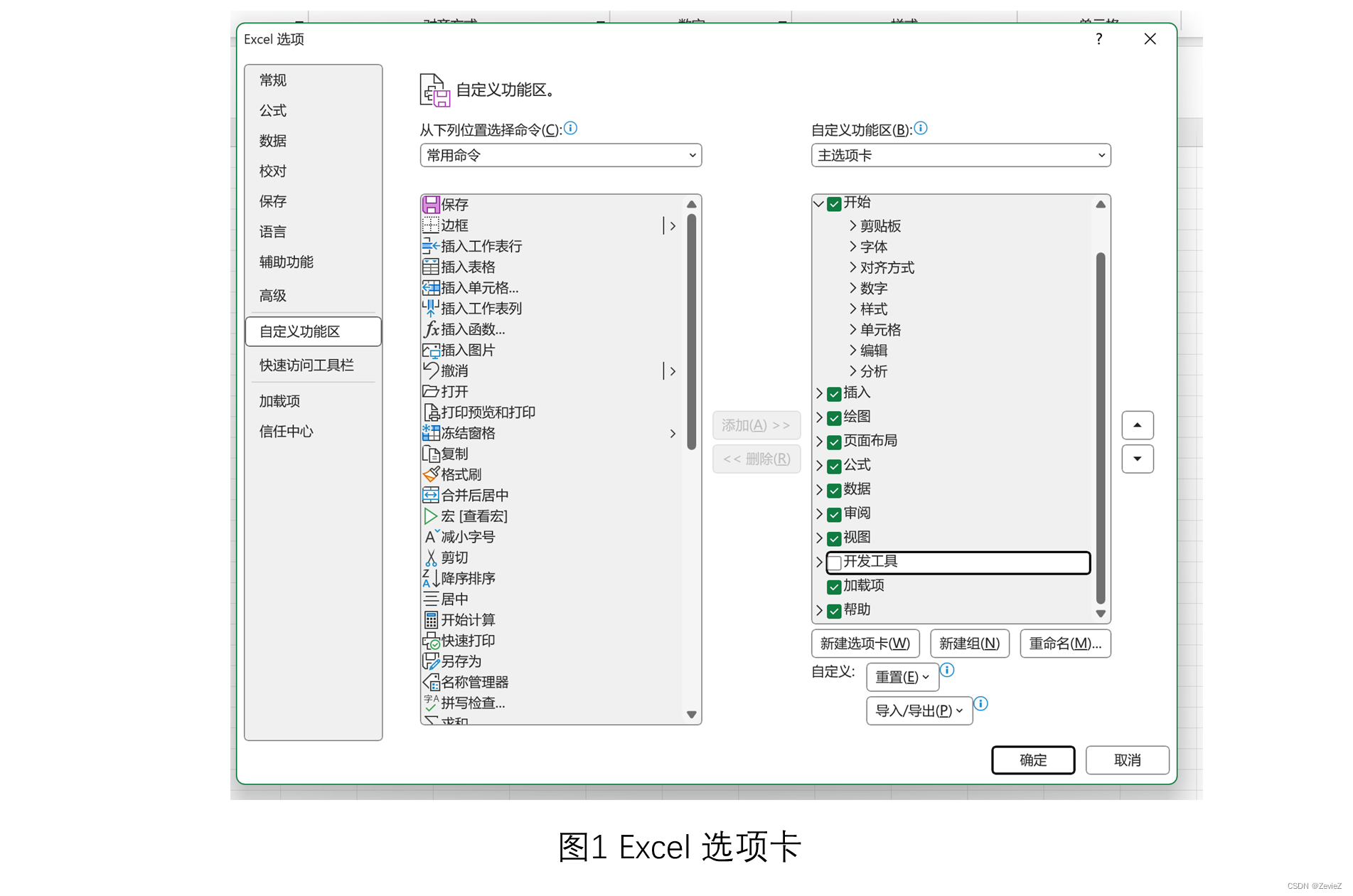Screen dimensions: 1353x896
Task: Select the 插入函数 fx icon
Action: [x=431, y=329]
